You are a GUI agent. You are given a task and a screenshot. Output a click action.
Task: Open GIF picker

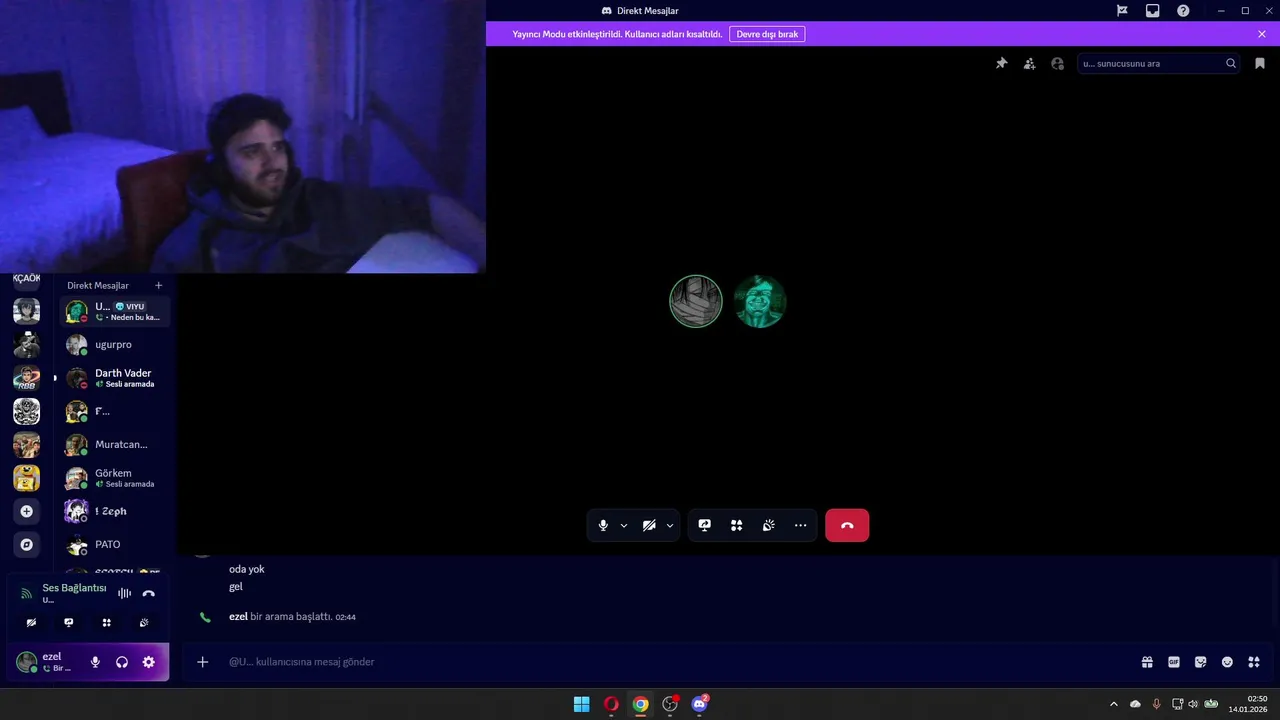tap(1174, 662)
